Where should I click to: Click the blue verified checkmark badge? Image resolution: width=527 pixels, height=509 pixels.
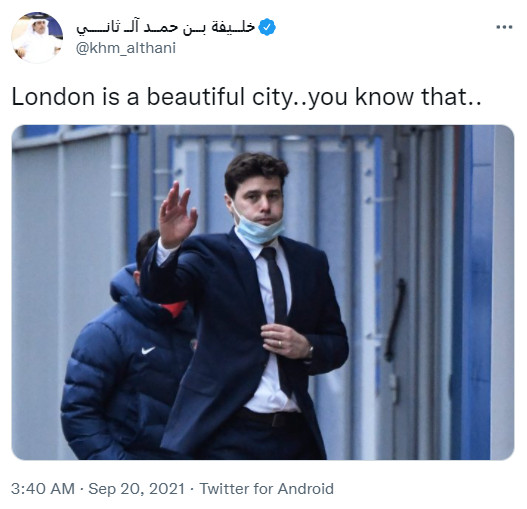point(267,27)
